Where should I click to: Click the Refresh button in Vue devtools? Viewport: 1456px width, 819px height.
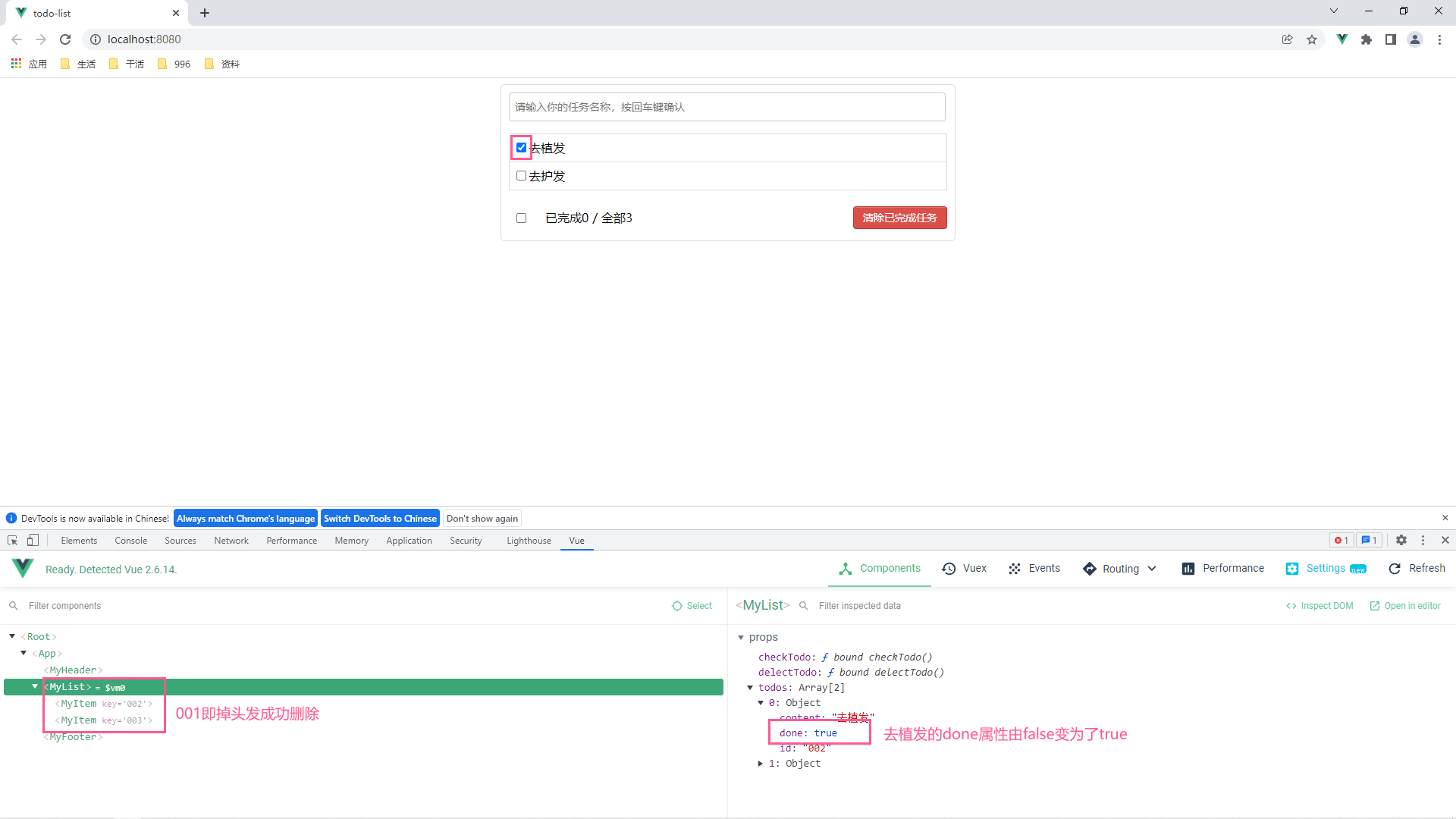tap(1417, 568)
